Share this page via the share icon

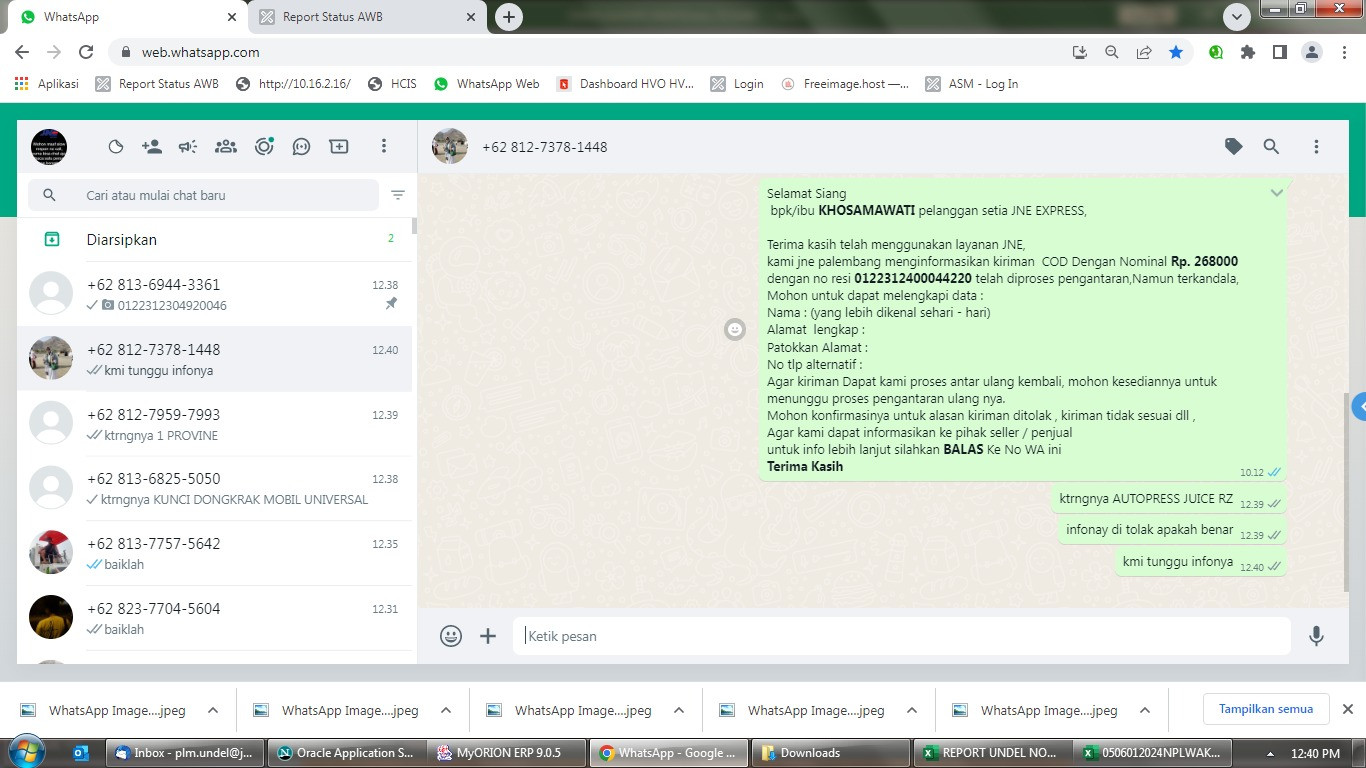pos(1144,52)
